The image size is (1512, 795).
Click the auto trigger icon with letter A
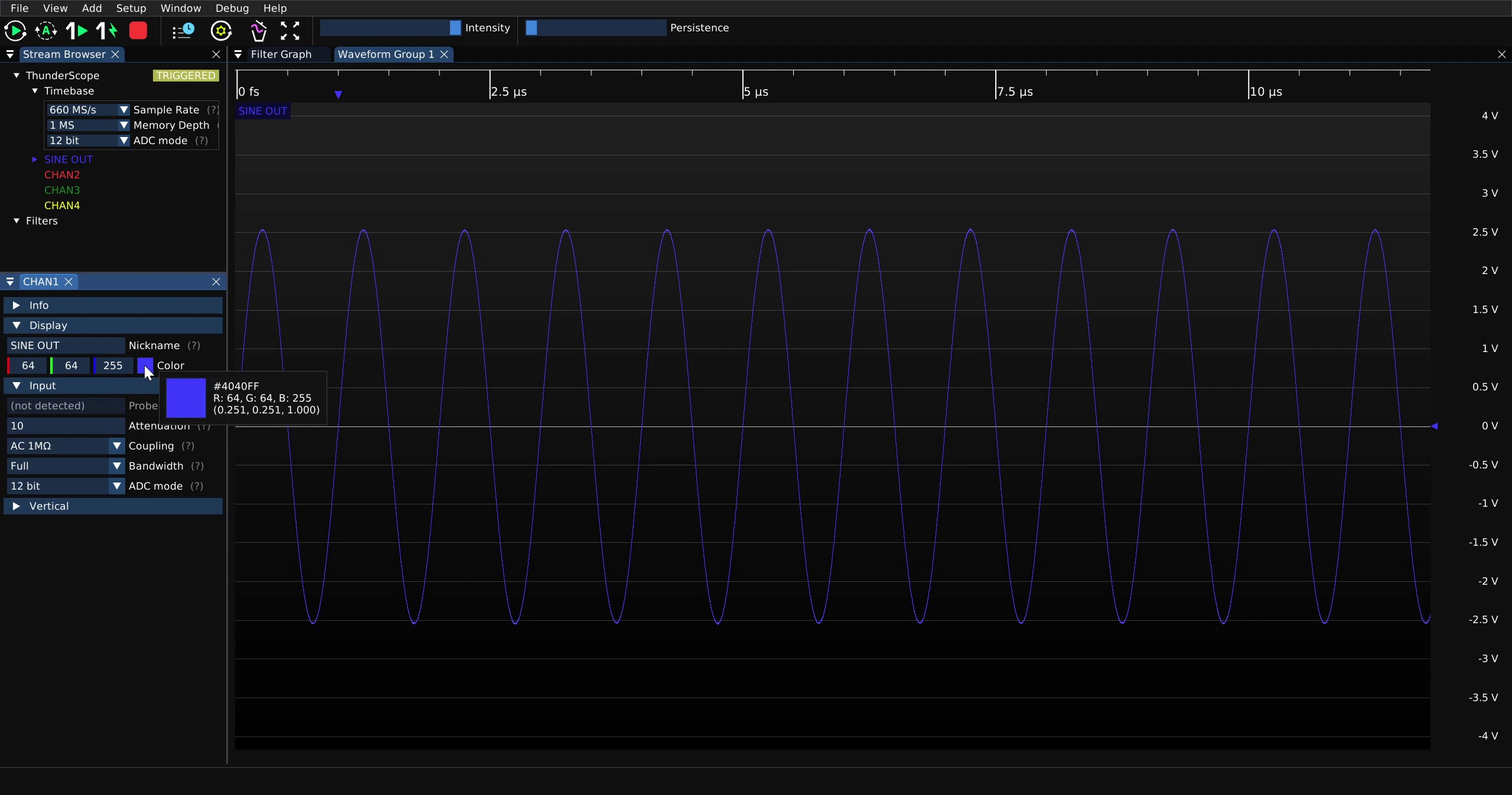pyautogui.click(x=46, y=31)
